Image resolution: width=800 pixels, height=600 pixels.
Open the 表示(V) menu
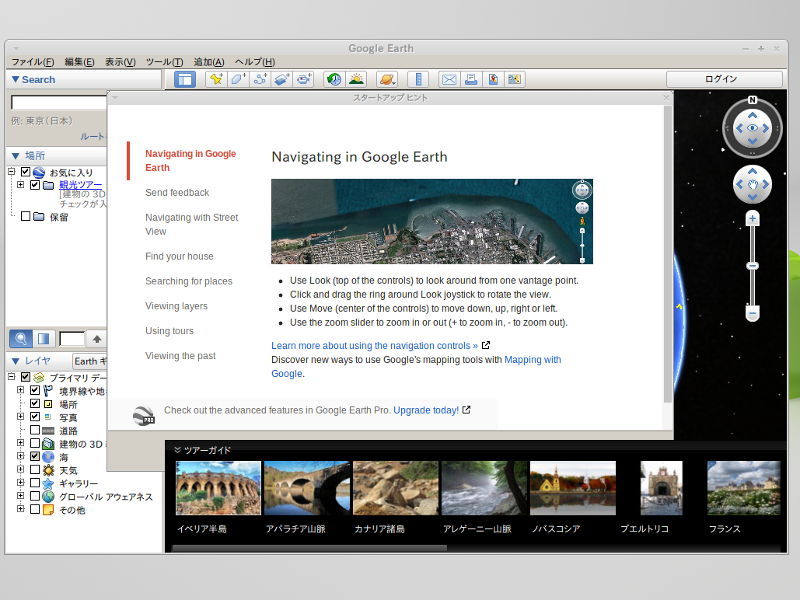point(120,62)
